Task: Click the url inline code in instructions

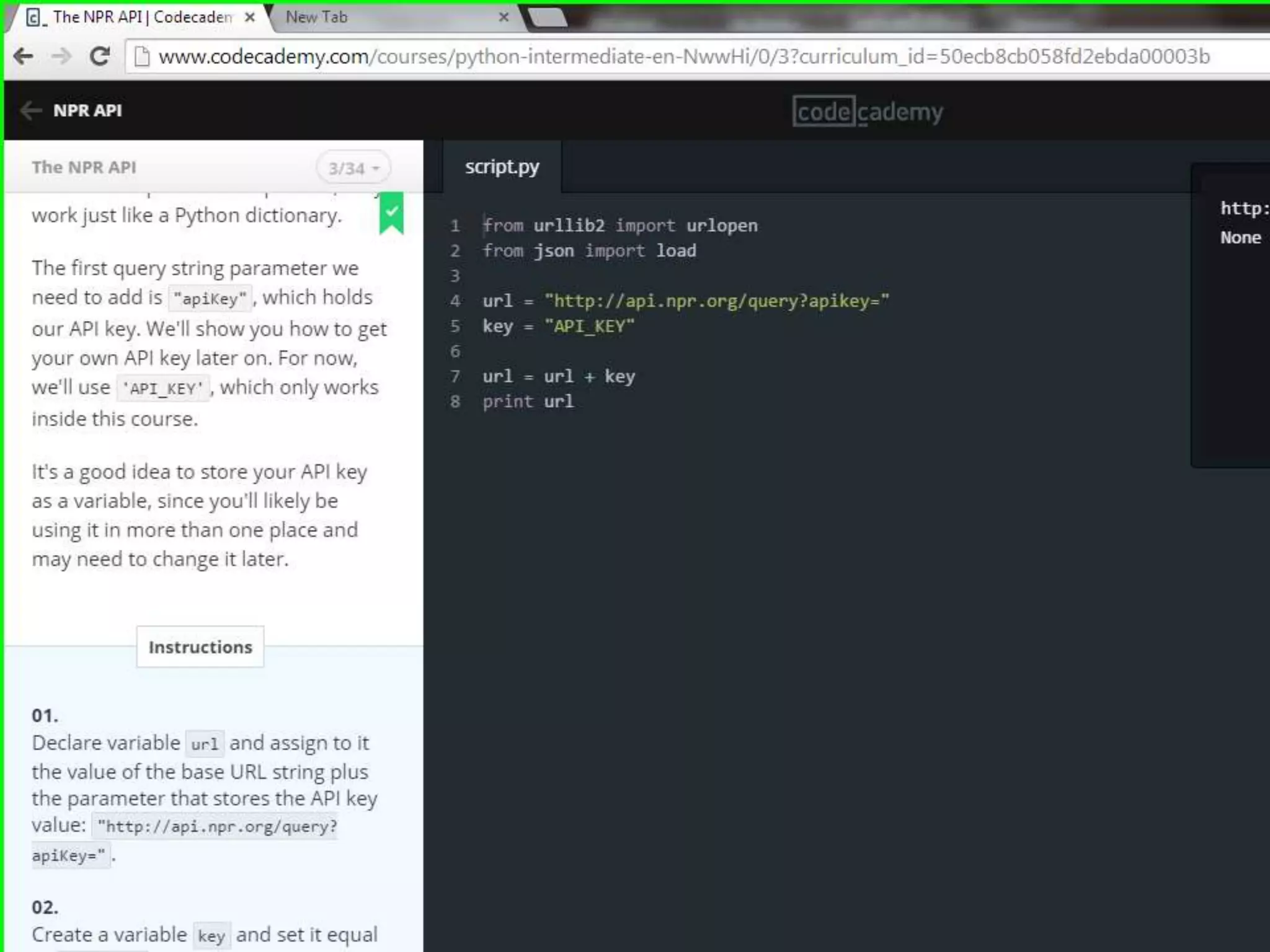Action: [205, 744]
